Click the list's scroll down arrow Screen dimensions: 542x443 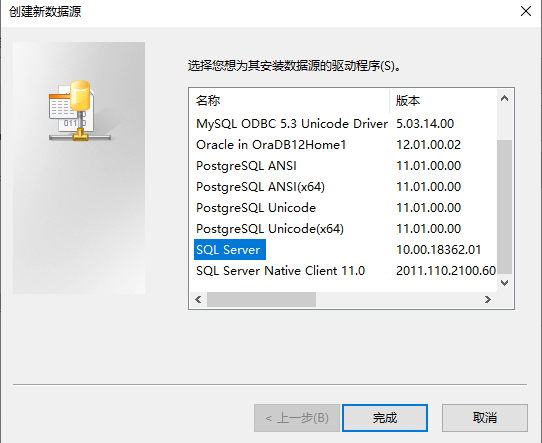click(504, 283)
